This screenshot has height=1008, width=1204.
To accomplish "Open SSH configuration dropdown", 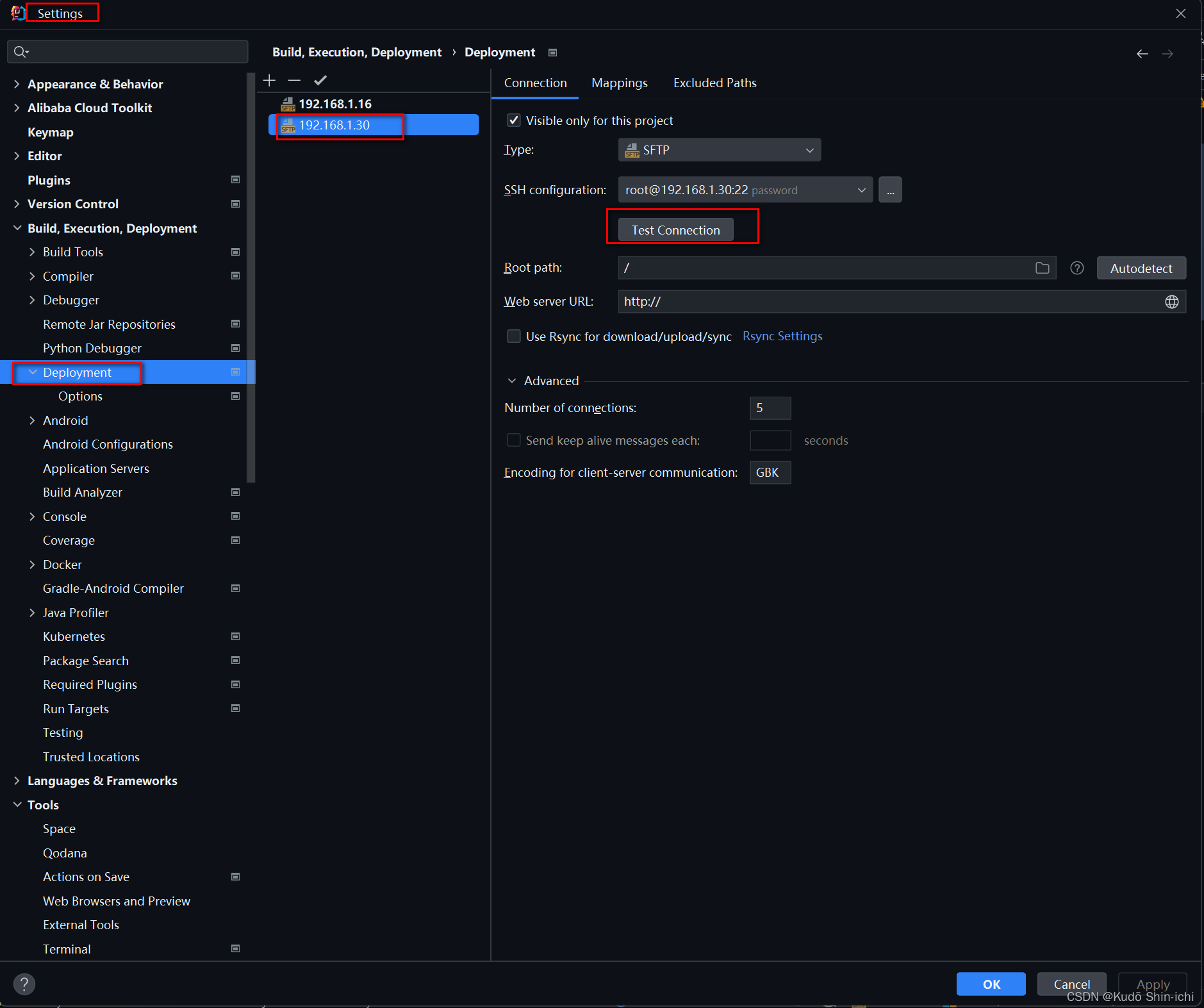I will coord(745,190).
